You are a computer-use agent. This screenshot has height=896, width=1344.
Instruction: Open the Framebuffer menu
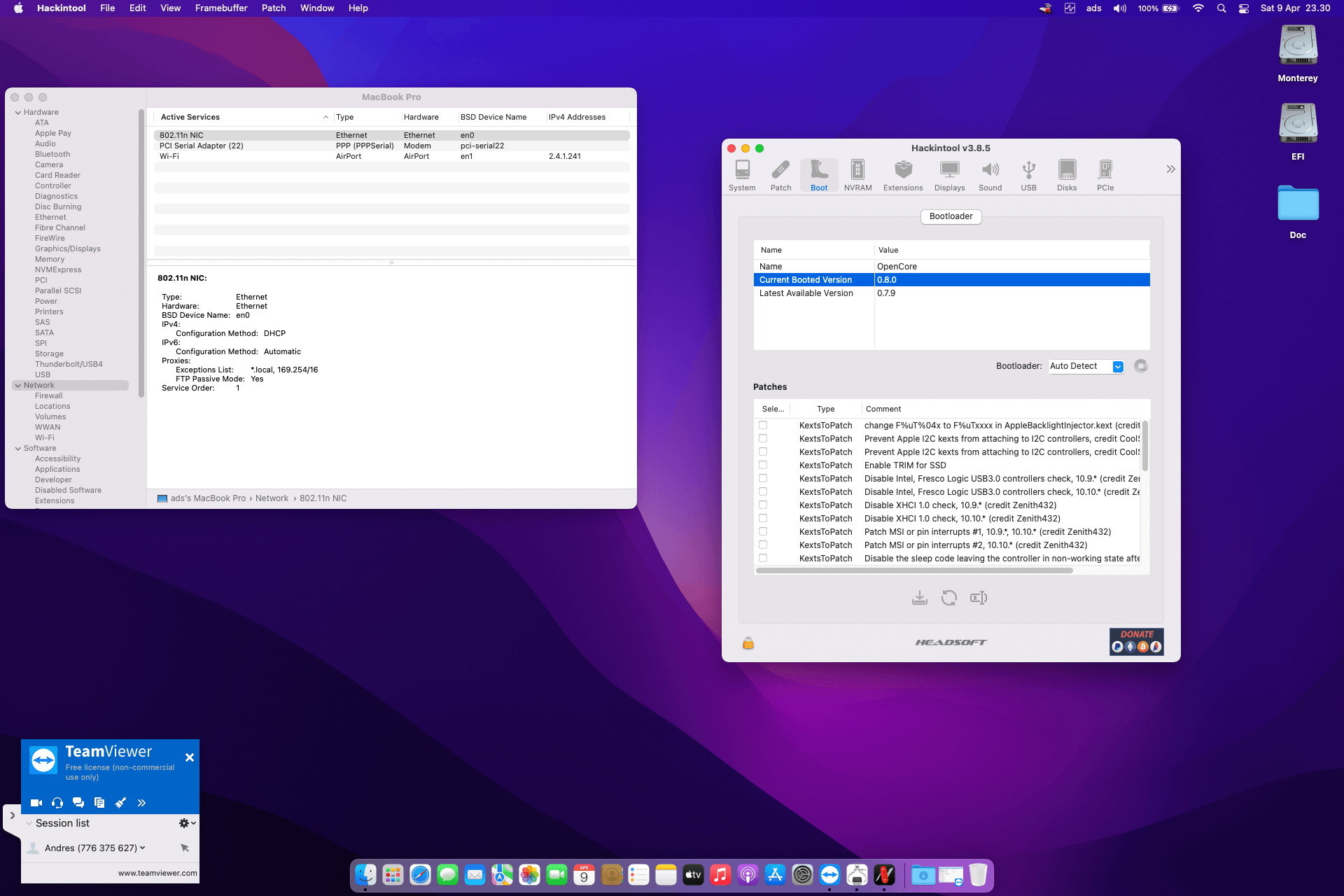[x=220, y=8]
